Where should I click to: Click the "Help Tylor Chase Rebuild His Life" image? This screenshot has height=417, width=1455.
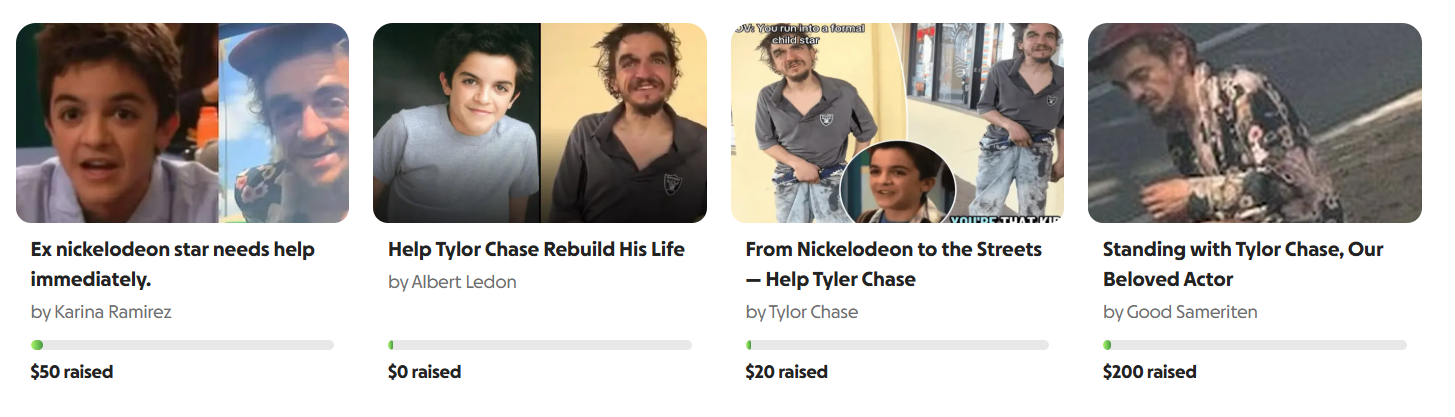(539, 122)
